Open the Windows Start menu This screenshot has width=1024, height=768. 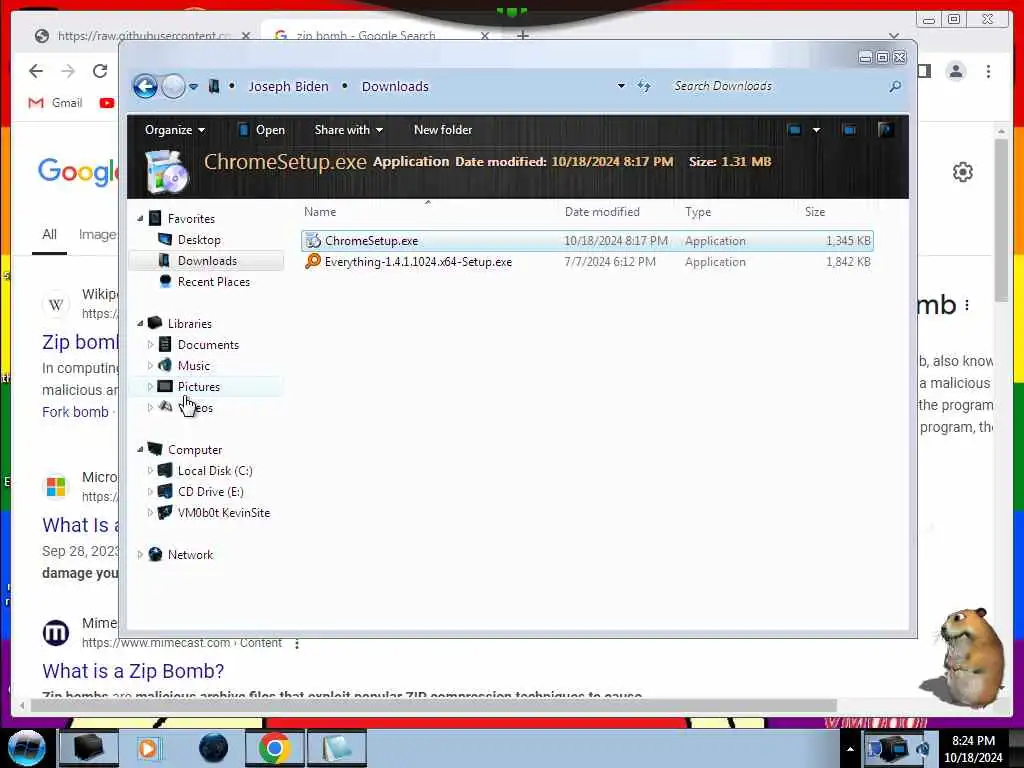coord(26,748)
